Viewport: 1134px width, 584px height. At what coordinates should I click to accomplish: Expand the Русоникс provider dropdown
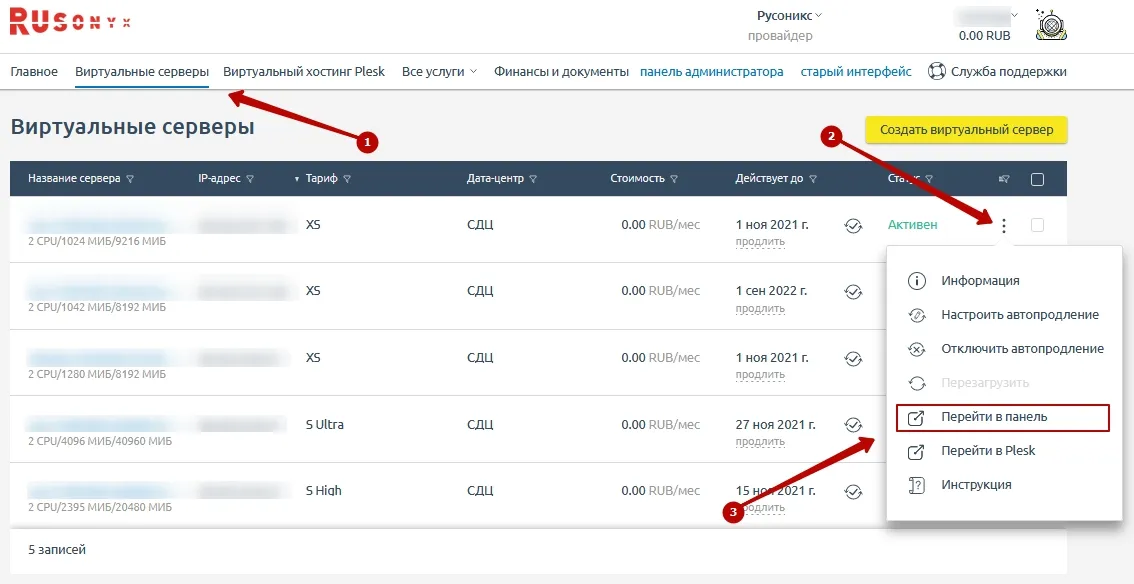tap(789, 15)
